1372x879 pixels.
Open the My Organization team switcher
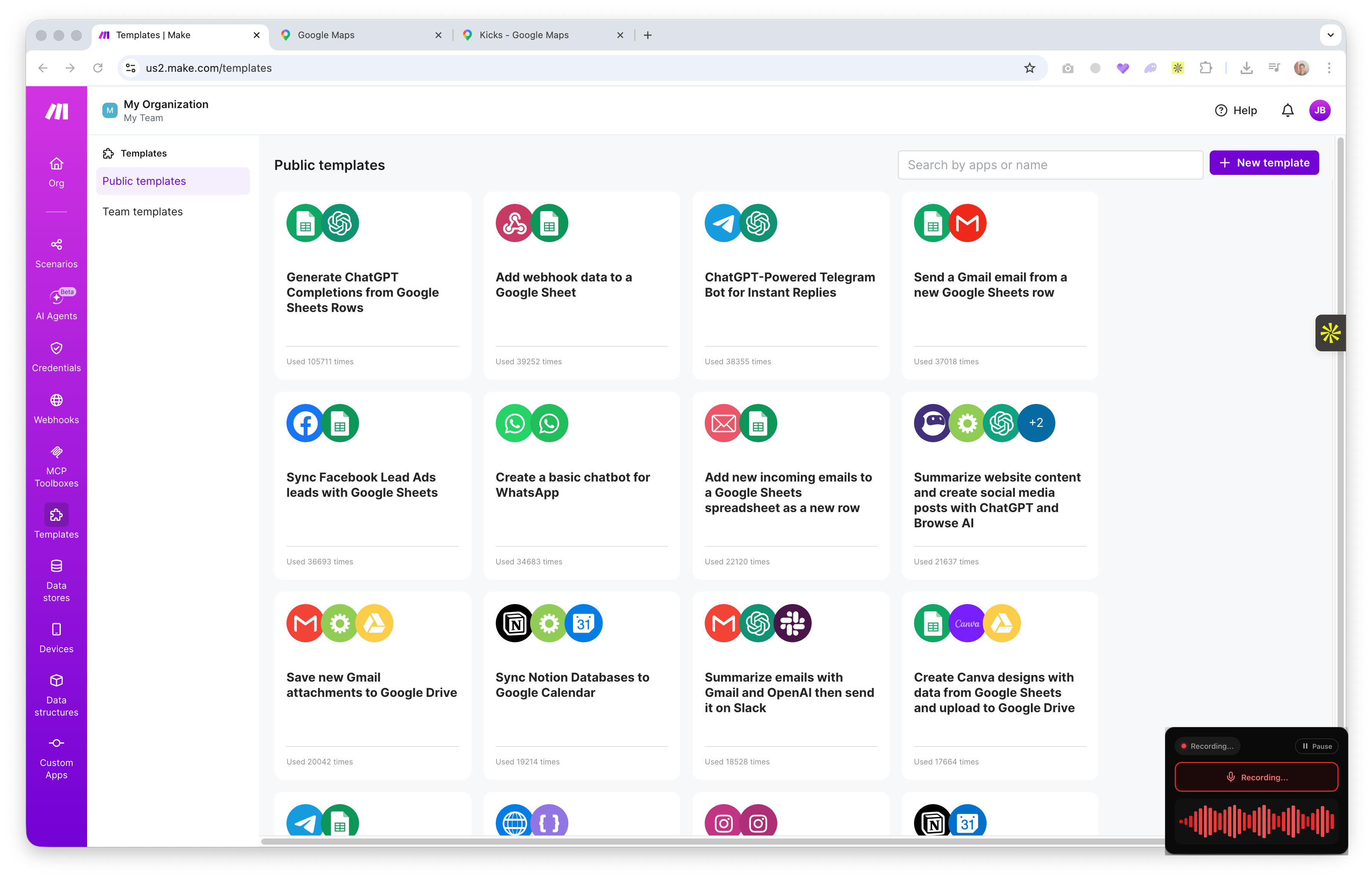pyautogui.click(x=155, y=110)
